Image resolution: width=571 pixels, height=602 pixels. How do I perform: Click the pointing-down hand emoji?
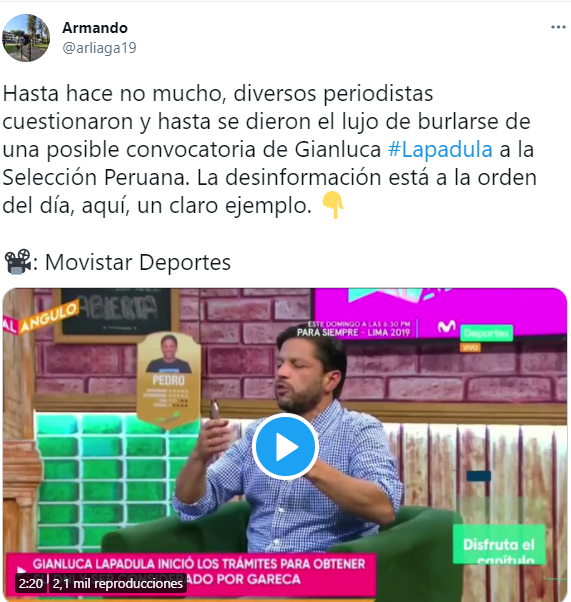(333, 205)
